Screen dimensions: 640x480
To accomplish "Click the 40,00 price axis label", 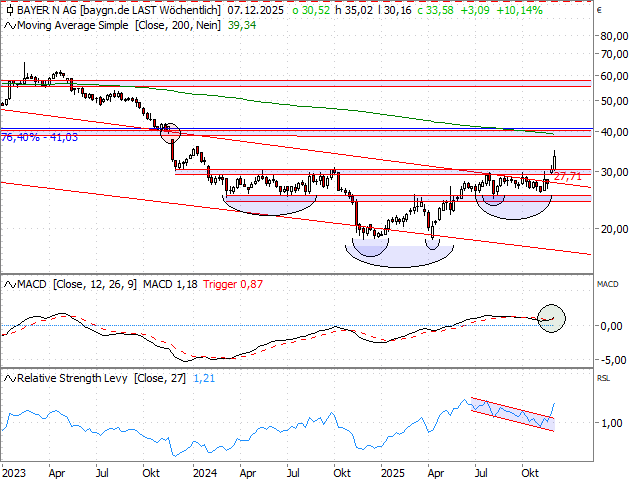I will [x=614, y=132].
